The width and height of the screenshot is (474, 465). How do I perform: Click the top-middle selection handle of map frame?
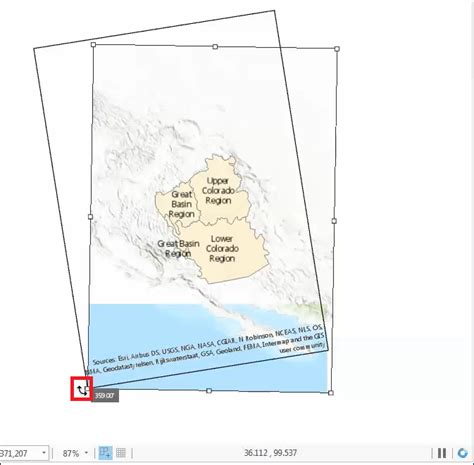[x=215, y=47]
